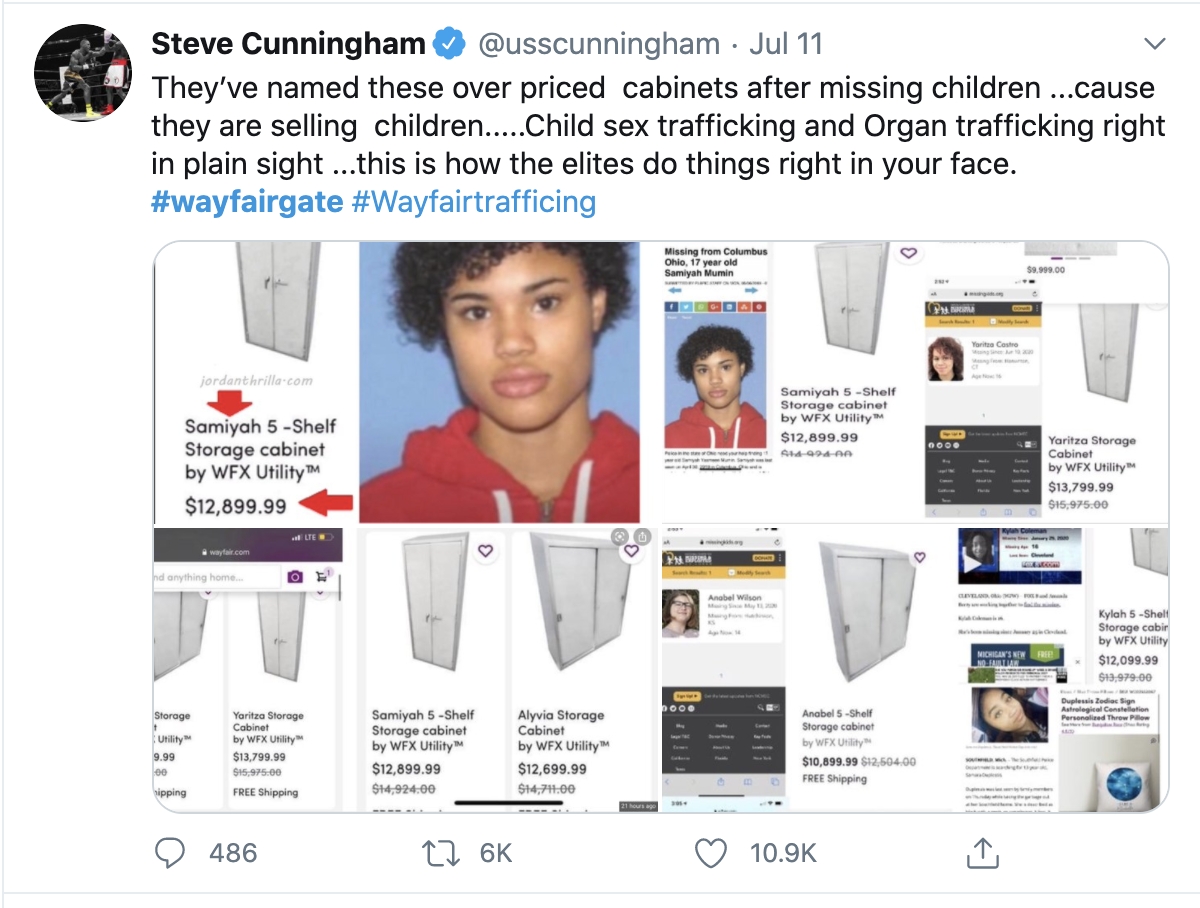The image size is (1200, 908).
Task: Open the #Wayfairtrafficing hashtag
Action: [474, 202]
